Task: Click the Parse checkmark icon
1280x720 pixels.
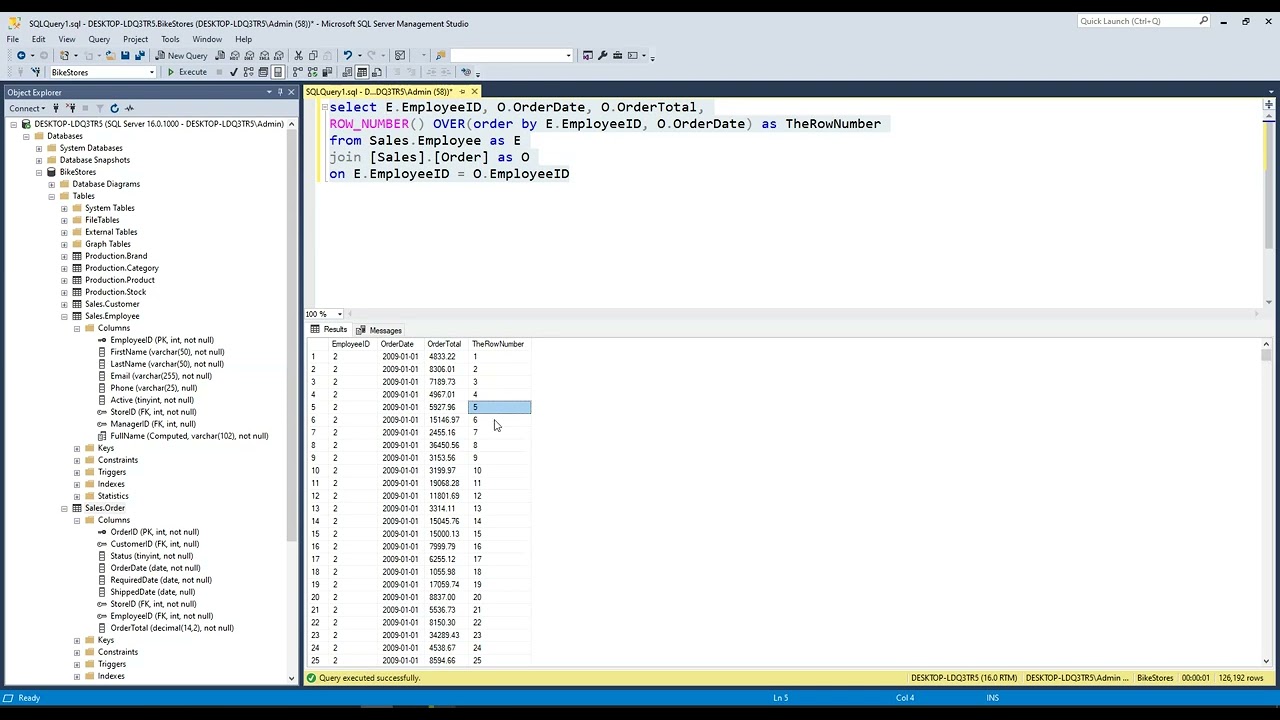Action: click(x=234, y=72)
